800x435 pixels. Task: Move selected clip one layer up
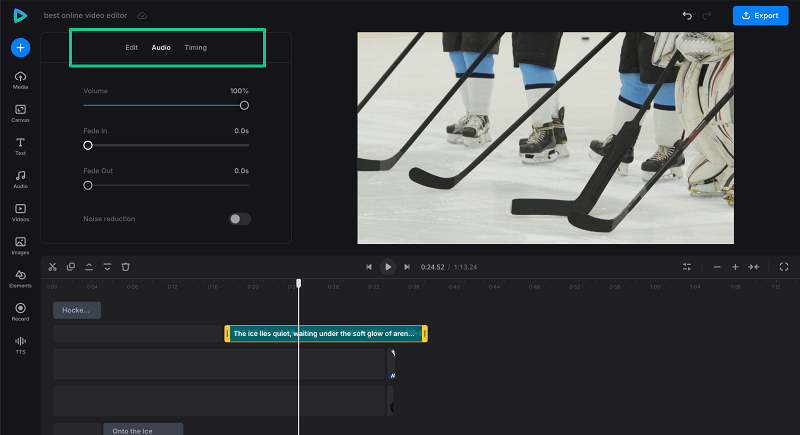[89, 267]
